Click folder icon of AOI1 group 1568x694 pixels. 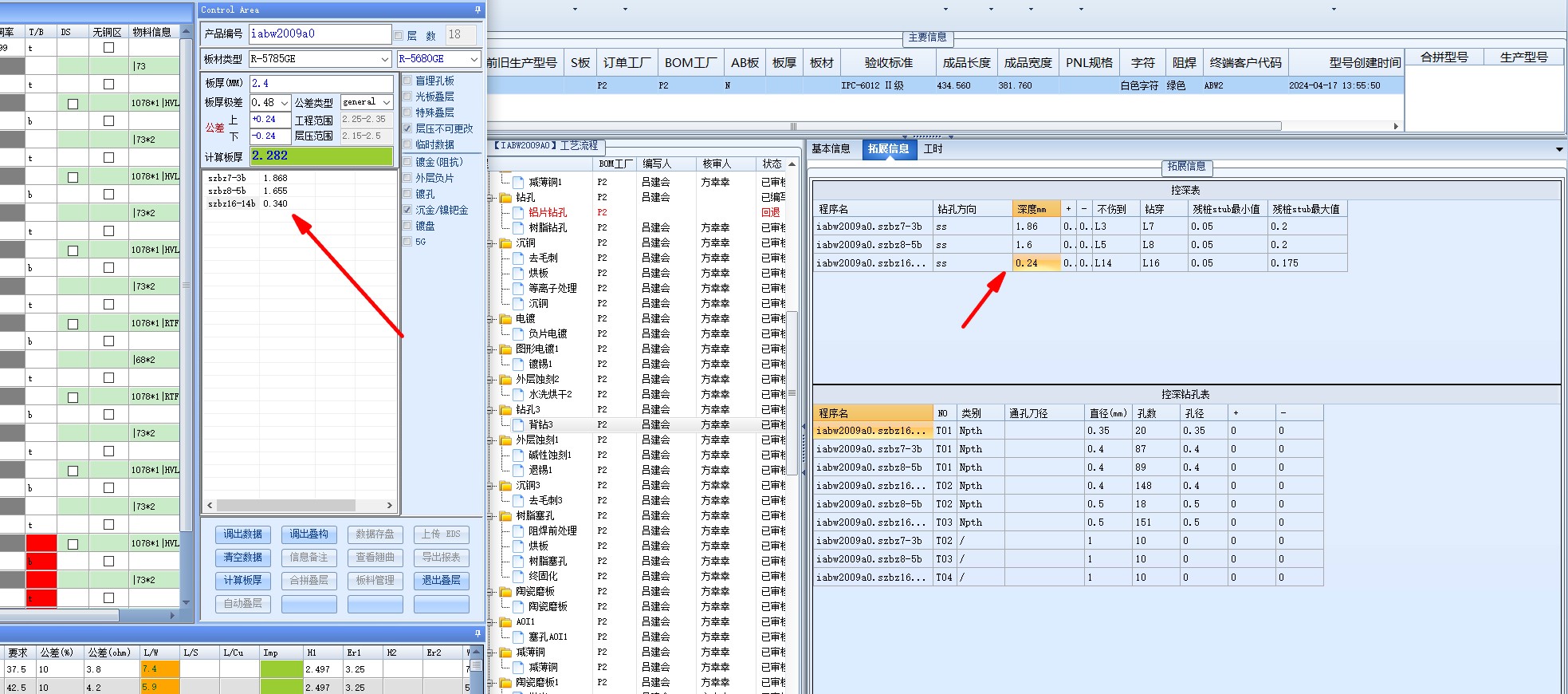(x=505, y=621)
